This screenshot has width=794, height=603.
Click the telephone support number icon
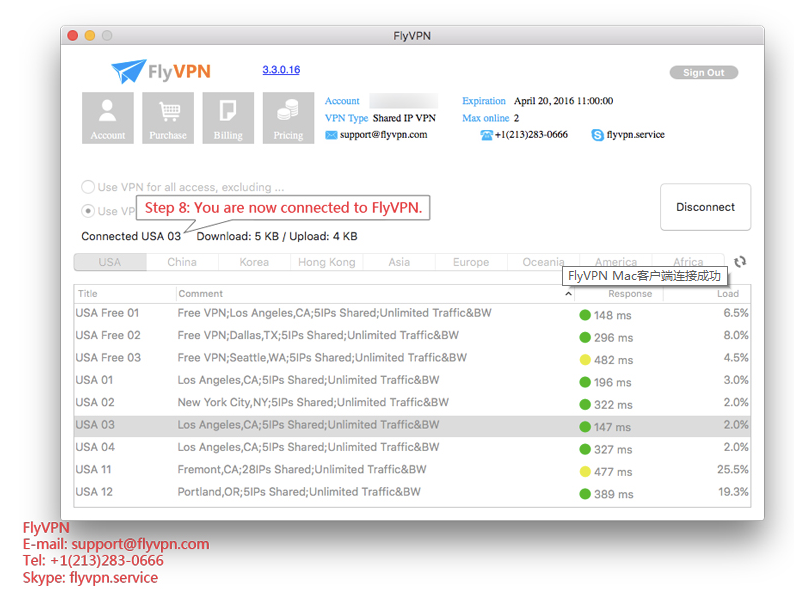(487, 135)
